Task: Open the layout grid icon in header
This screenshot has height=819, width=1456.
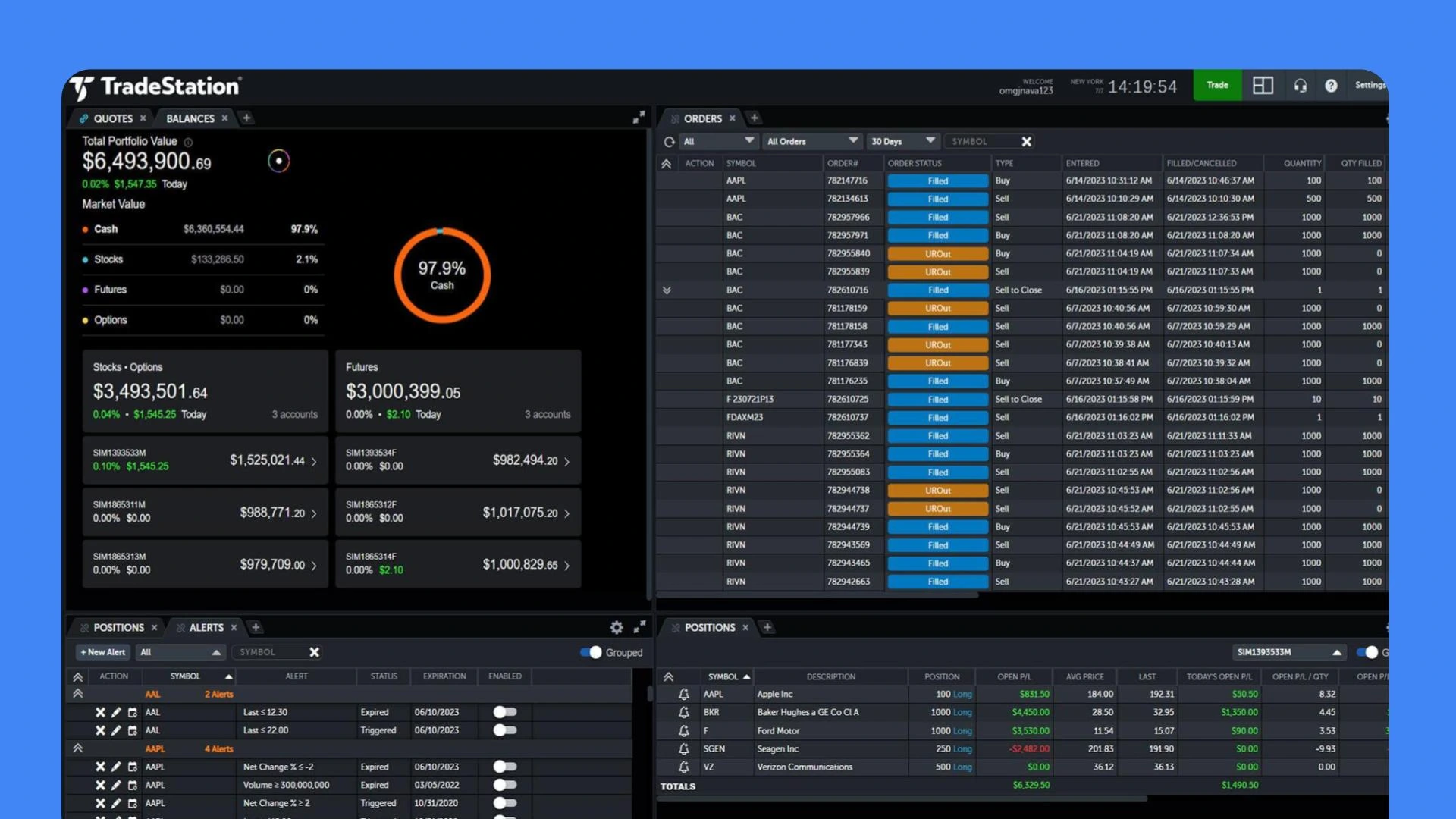Action: click(1263, 86)
